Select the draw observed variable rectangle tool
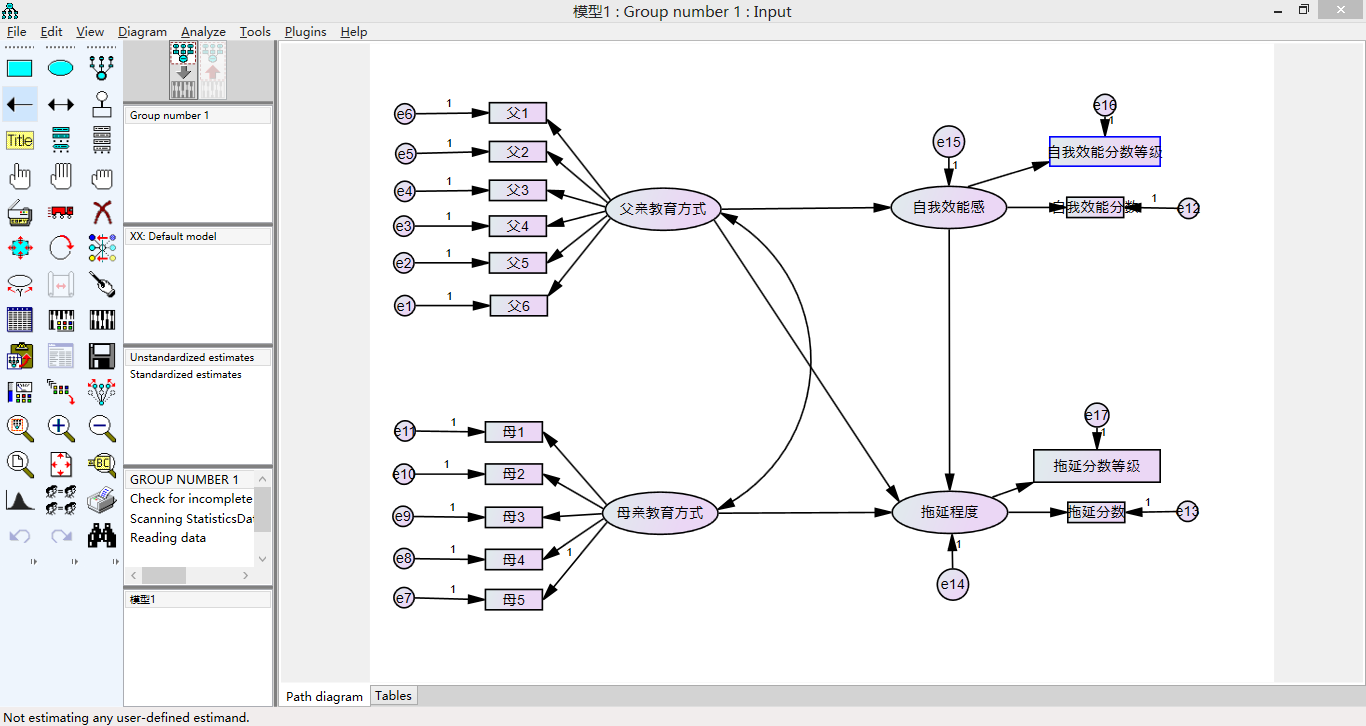The image size is (1366, 726). pos(20,68)
